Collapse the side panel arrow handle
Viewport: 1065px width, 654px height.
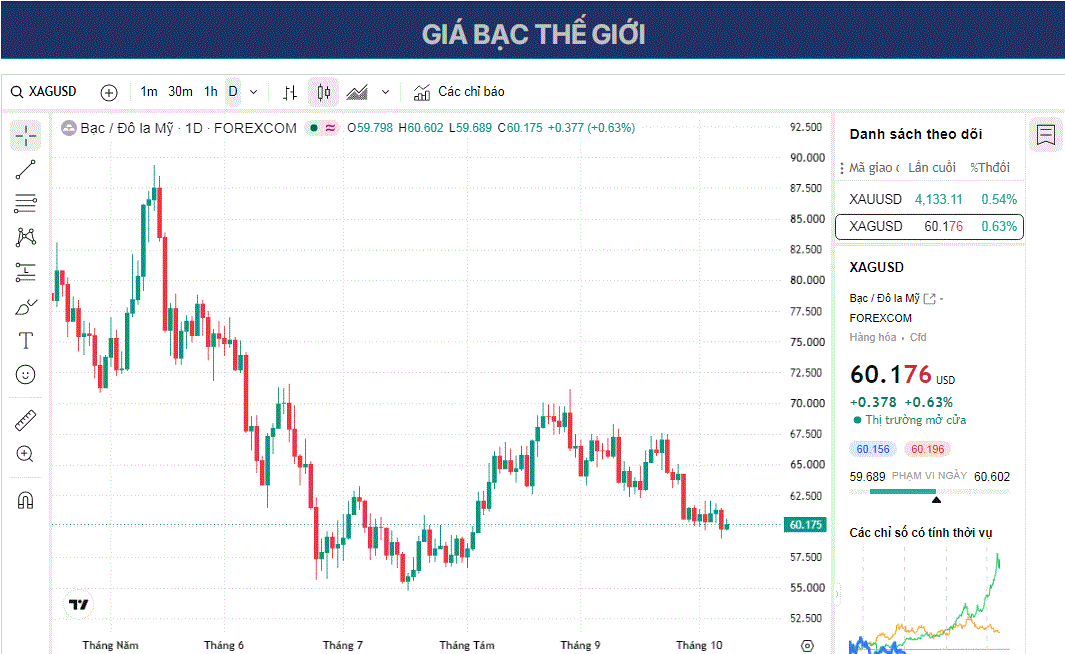pos(837,594)
